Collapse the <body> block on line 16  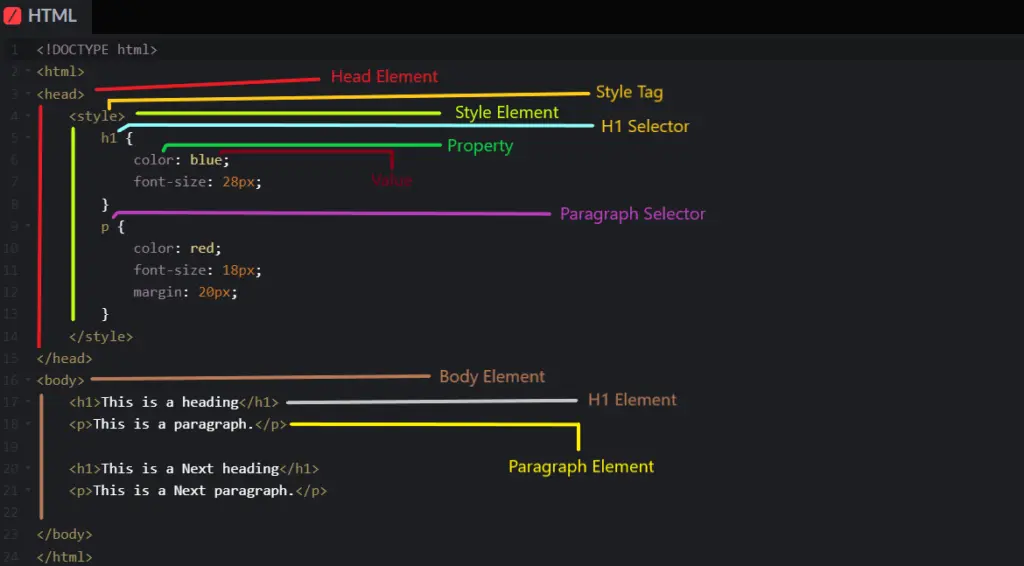(28, 379)
